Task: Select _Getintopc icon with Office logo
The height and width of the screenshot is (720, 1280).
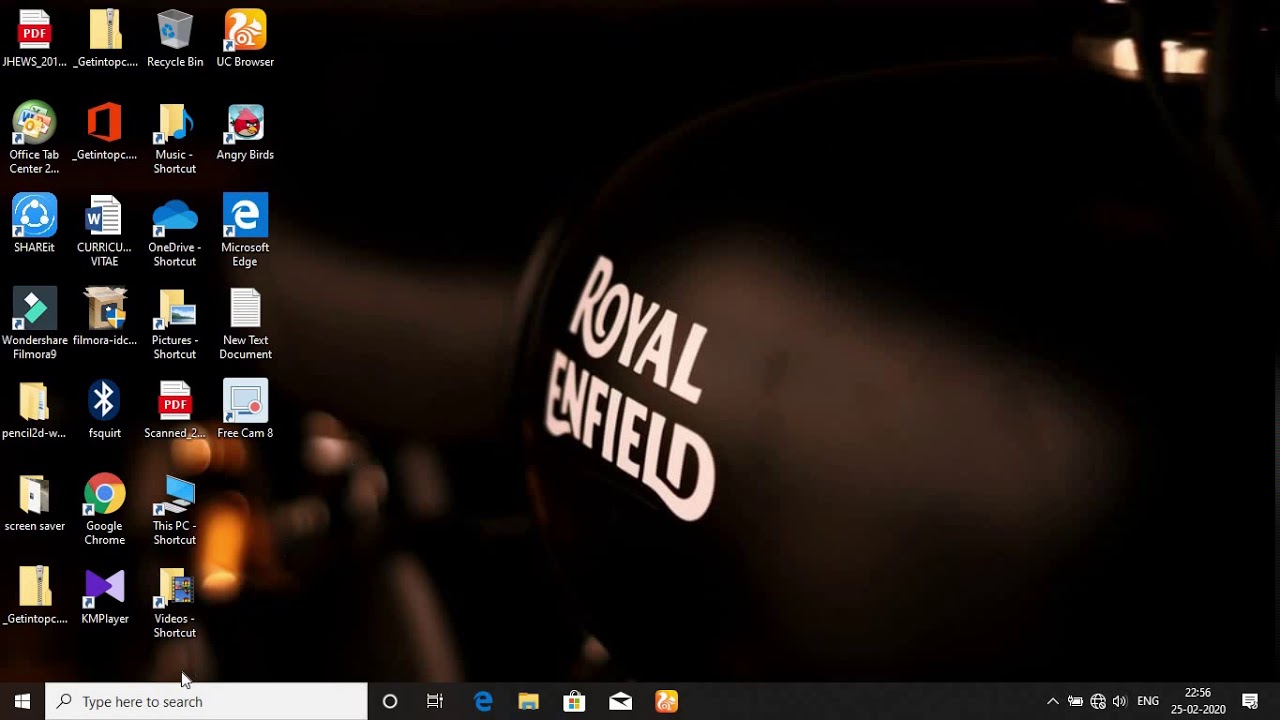Action: tap(105, 132)
